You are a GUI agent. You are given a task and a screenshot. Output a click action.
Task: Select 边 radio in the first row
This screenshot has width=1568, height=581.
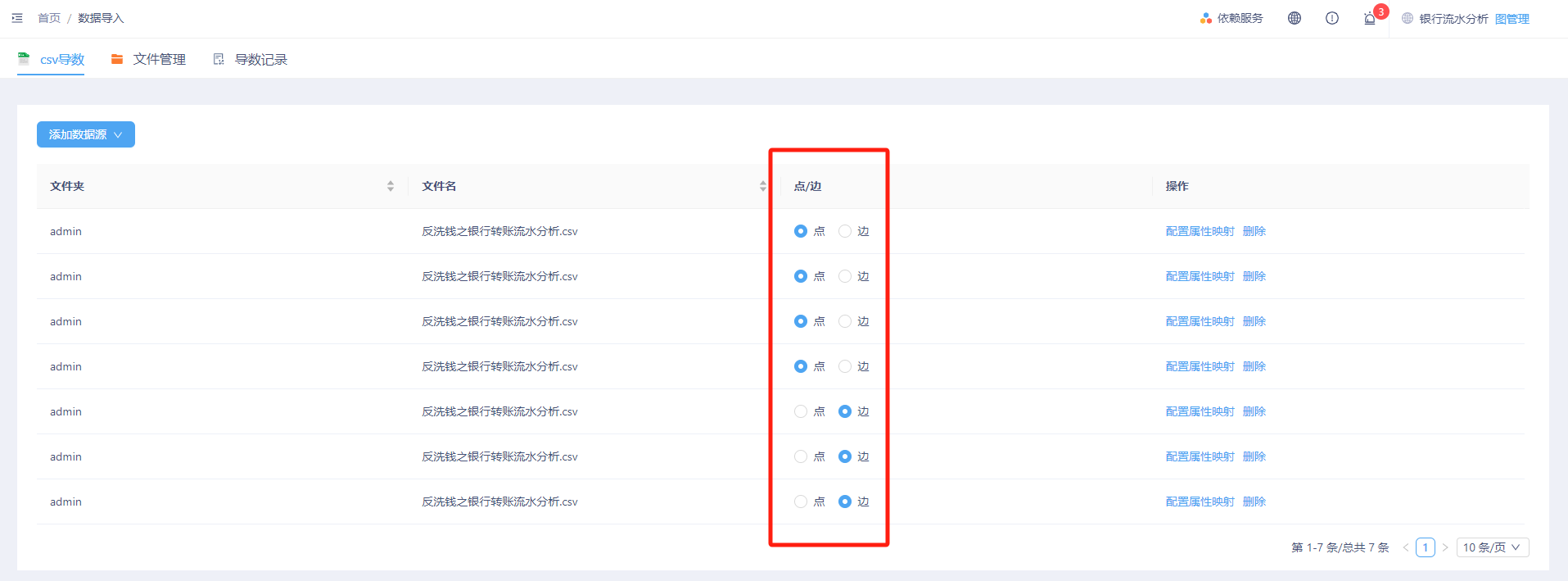pyautogui.click(x=845, y=231)
